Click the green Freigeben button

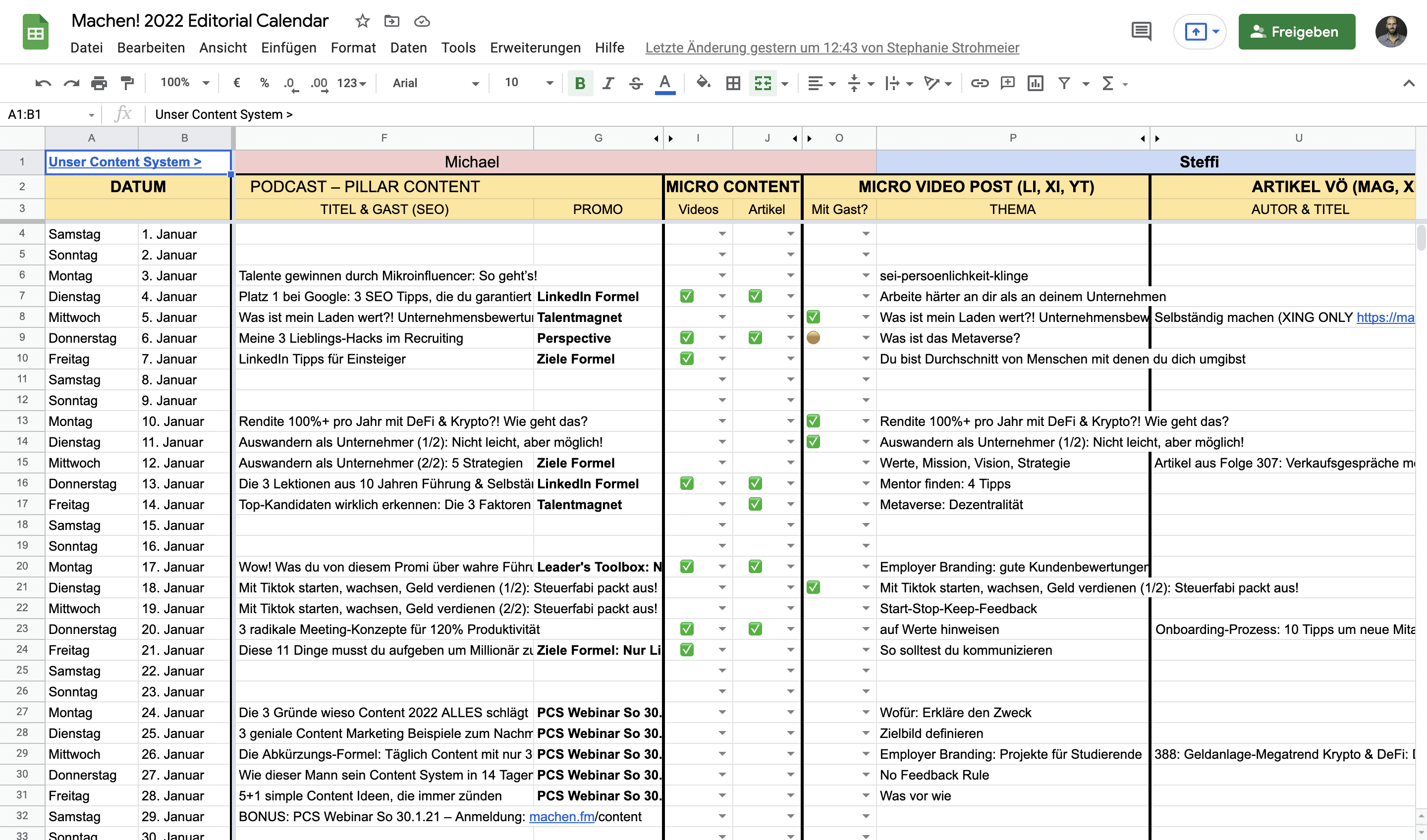(1296, 32)
